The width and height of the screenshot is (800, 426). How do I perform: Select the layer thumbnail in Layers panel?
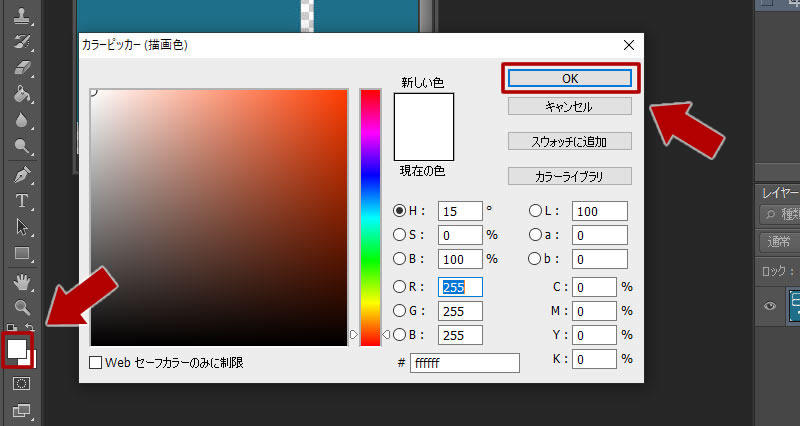[x=794, y=306]
